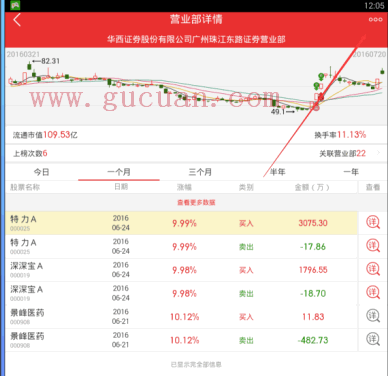View details icon for 深深宝A sell row

pos(373,293)
